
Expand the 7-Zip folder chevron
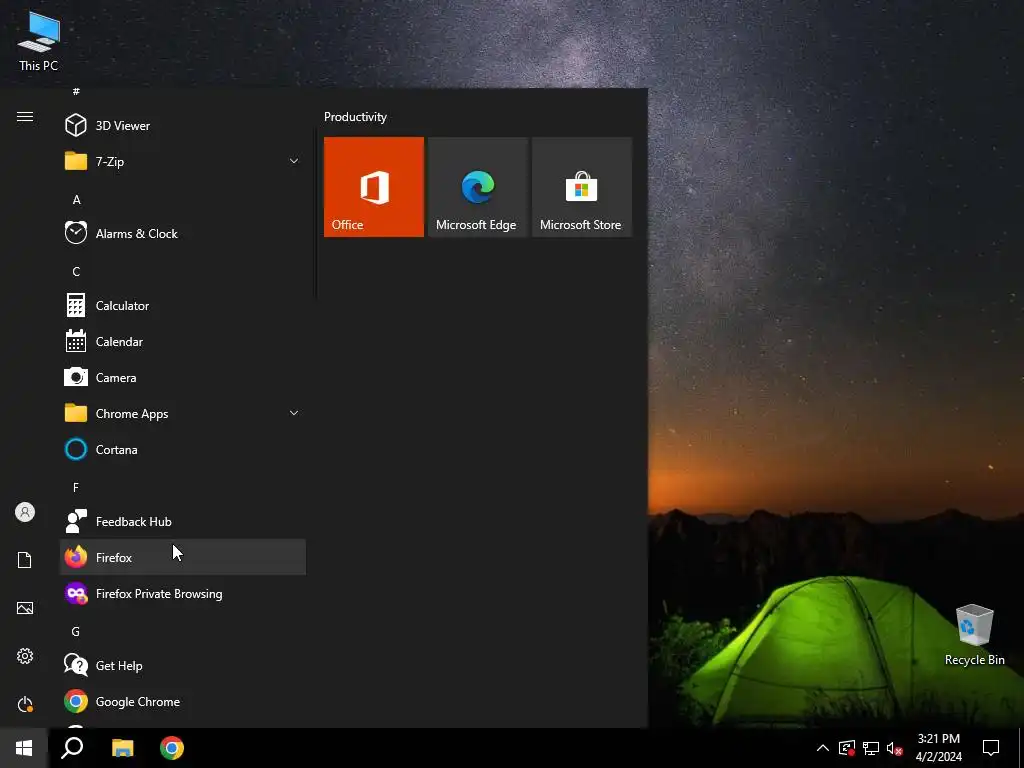click(x=294, y=161)
